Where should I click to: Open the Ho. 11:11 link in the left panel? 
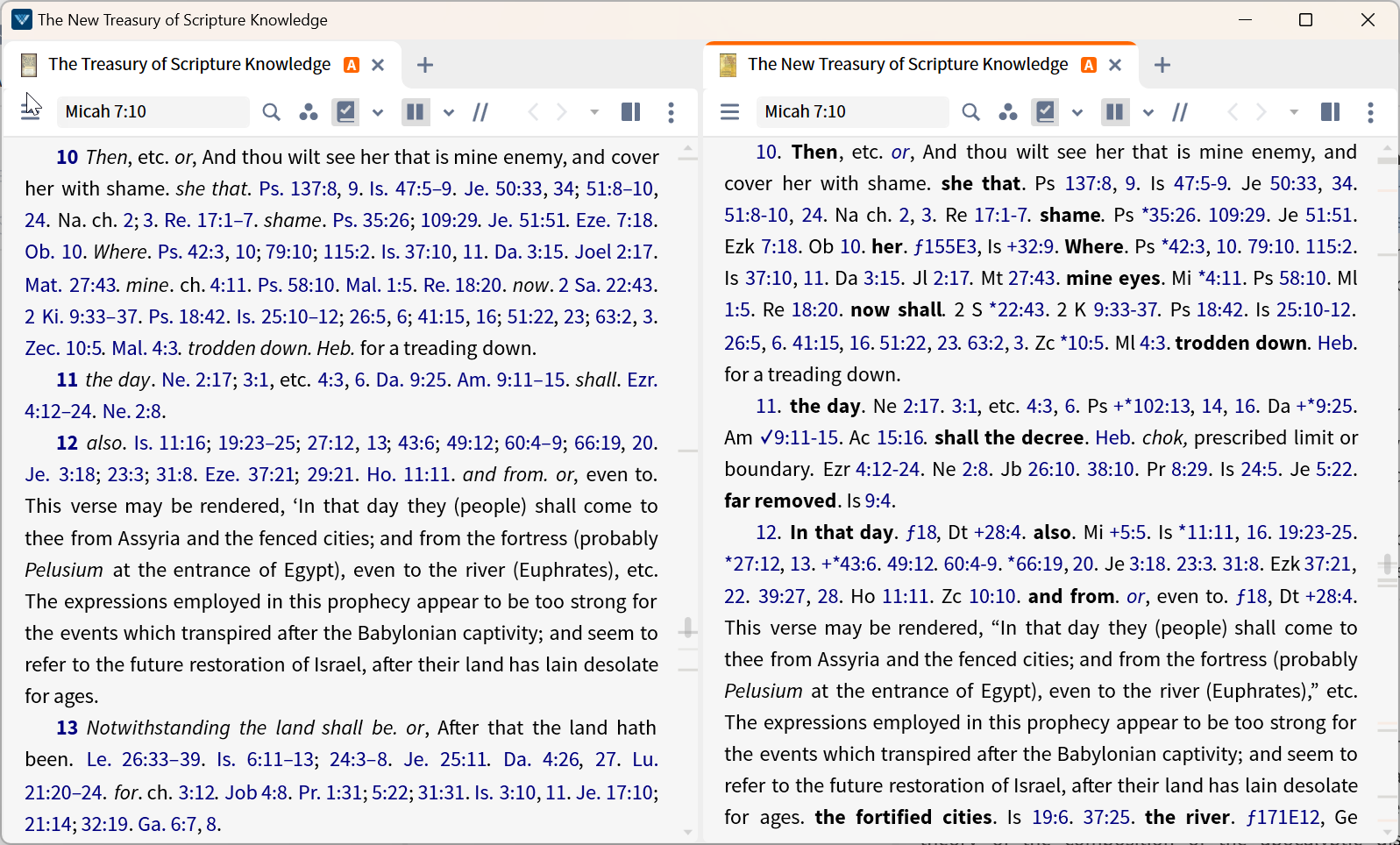409,474
